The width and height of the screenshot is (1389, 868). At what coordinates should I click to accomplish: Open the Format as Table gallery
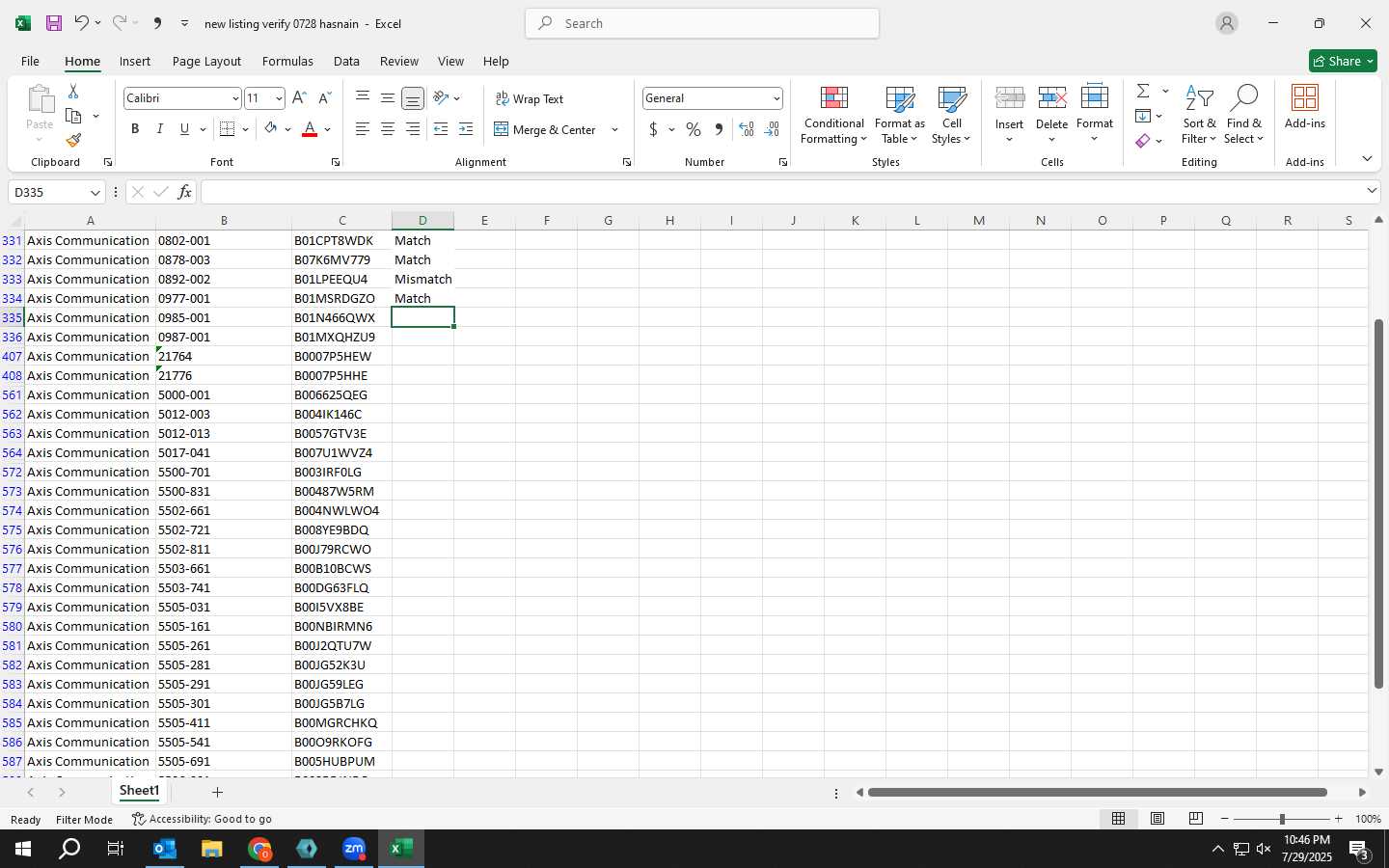pyautogui.click(x=899, y=115)
